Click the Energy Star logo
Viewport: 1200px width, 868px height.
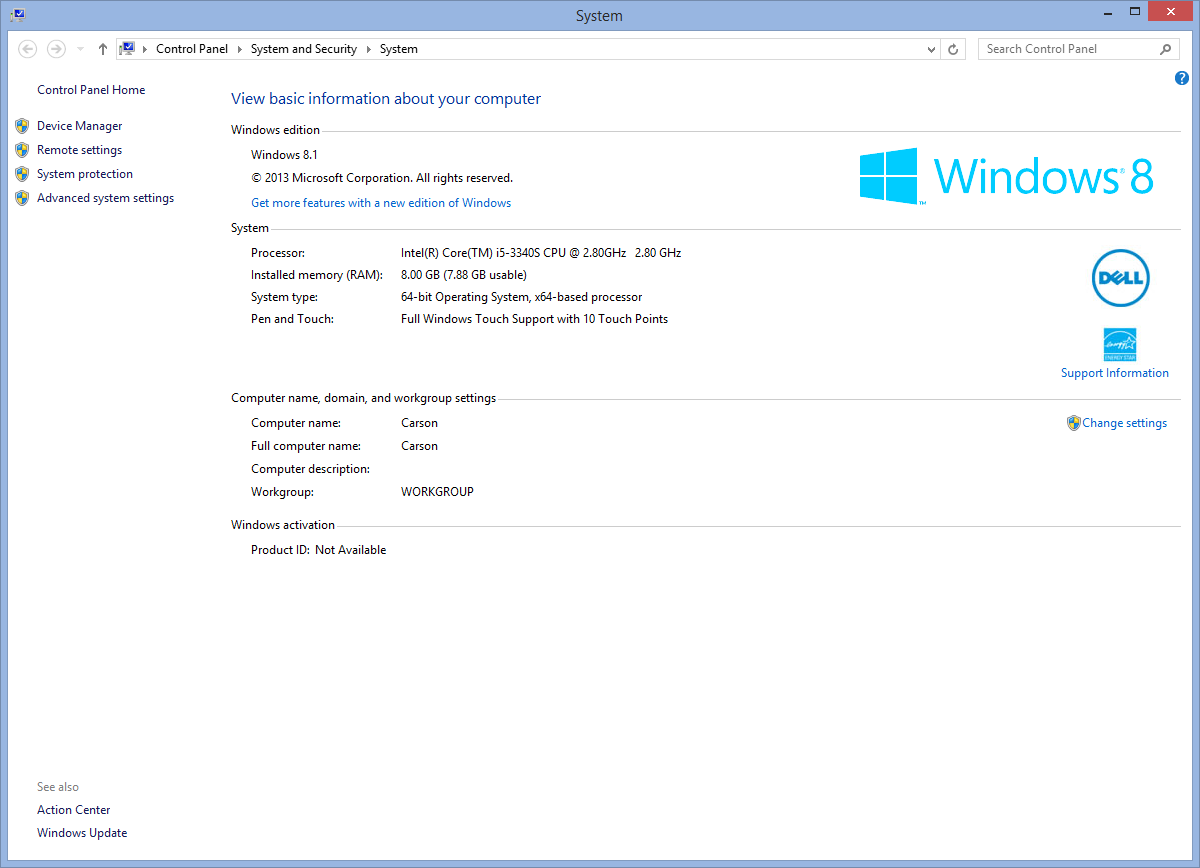point(1120,344)
